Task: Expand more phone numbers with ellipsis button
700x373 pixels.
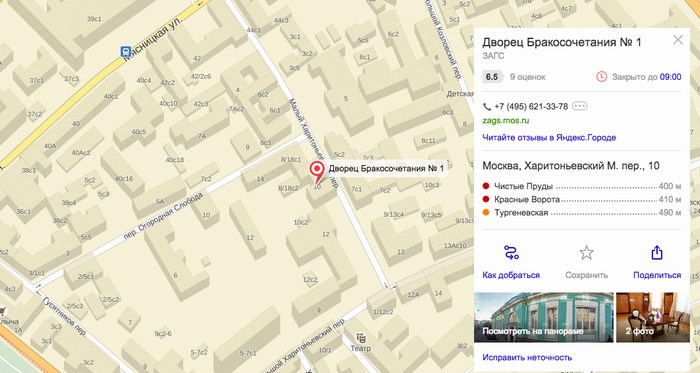Action: coord(579,106)
